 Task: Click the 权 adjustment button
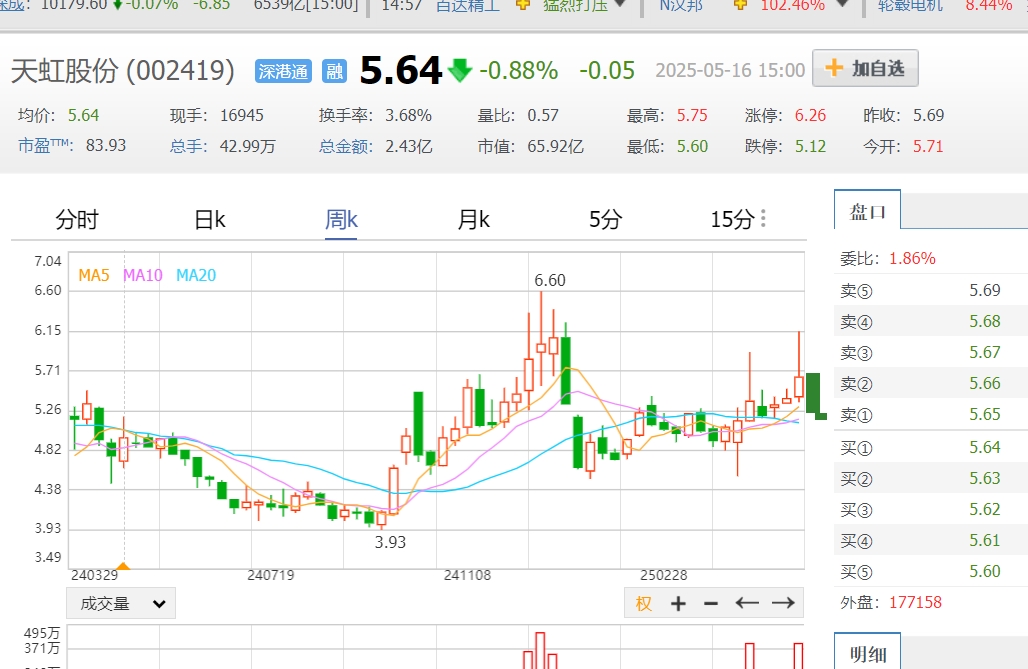(644, 603)
